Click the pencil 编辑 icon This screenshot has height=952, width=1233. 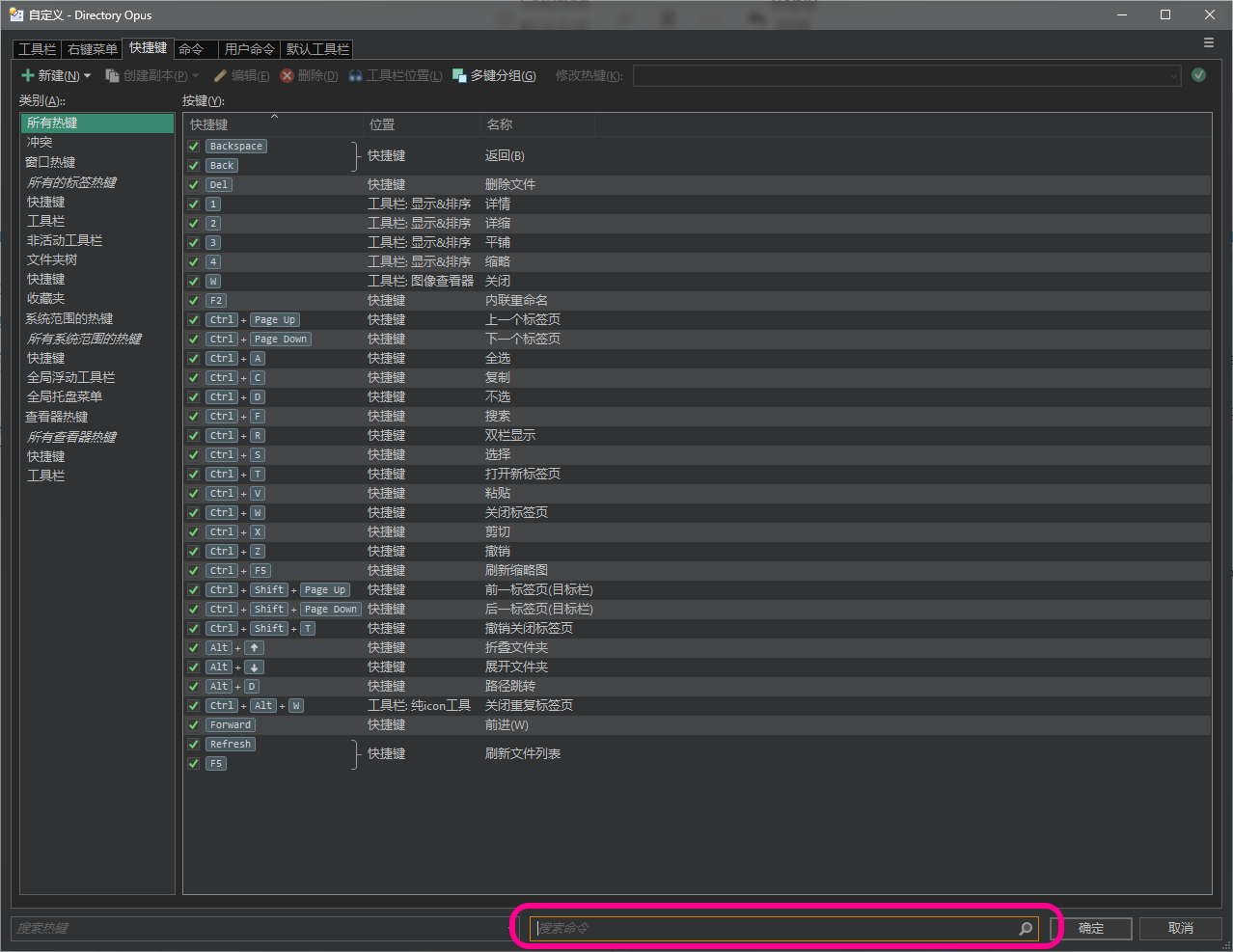221,75
